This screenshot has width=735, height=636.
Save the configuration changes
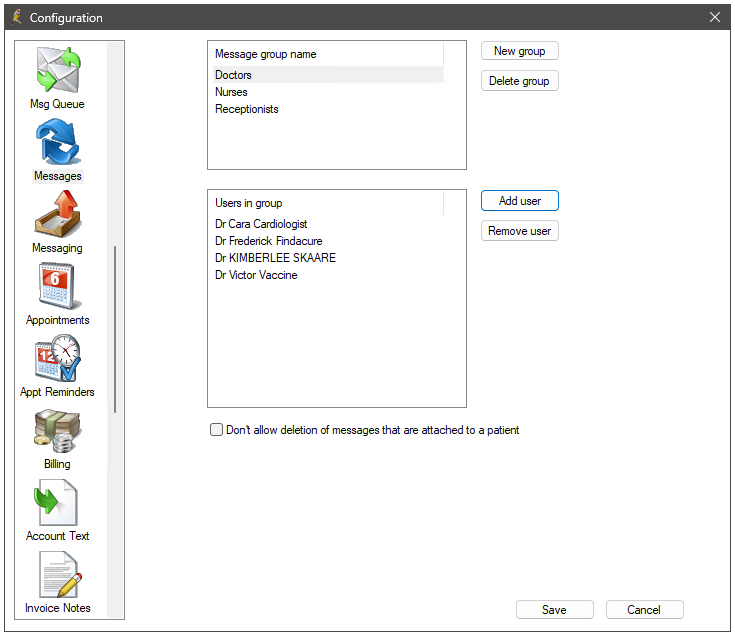click(555, 609)
